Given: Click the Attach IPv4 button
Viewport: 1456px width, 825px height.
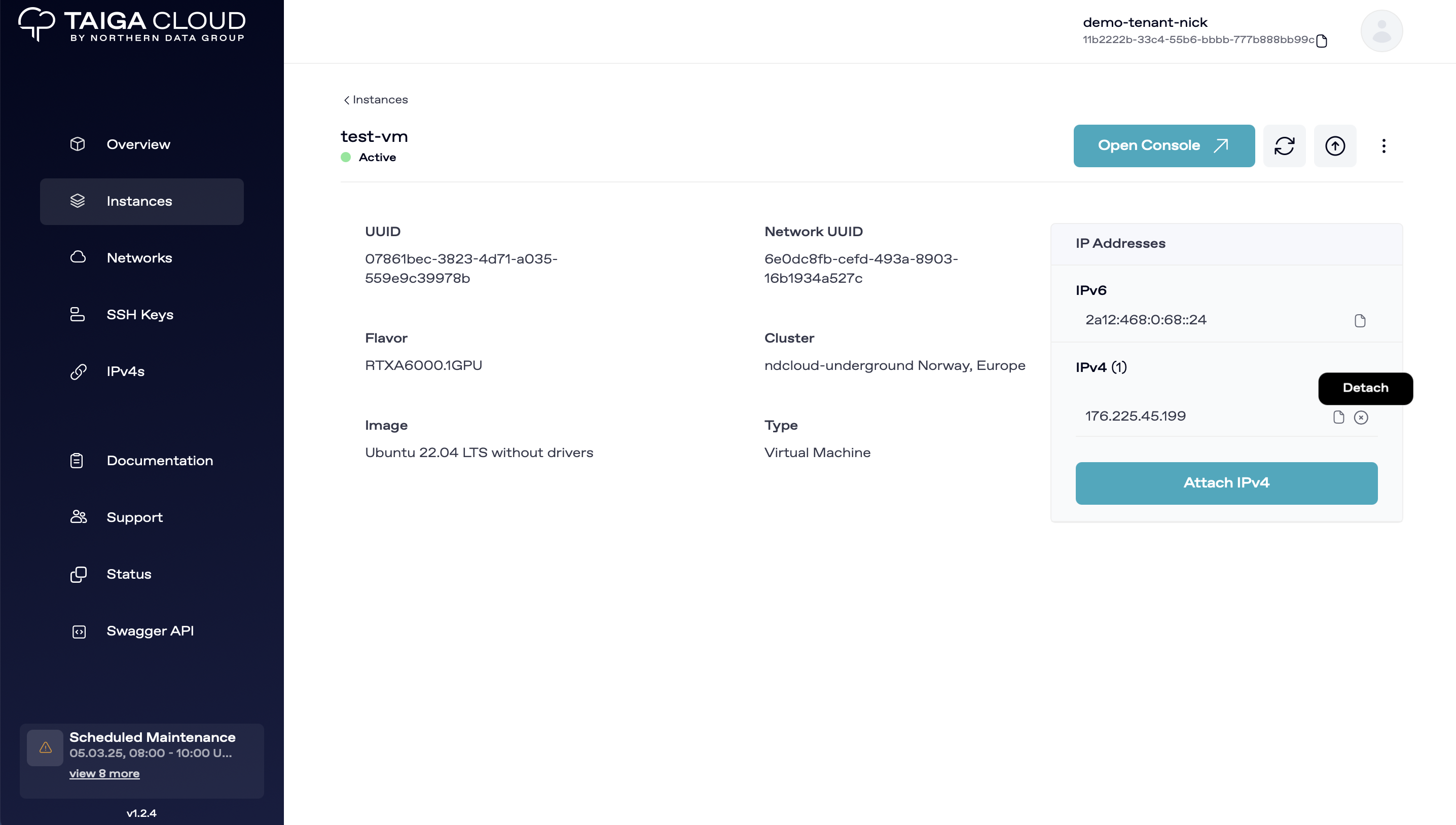Looking at the screenshot, I should (1226, 483).
